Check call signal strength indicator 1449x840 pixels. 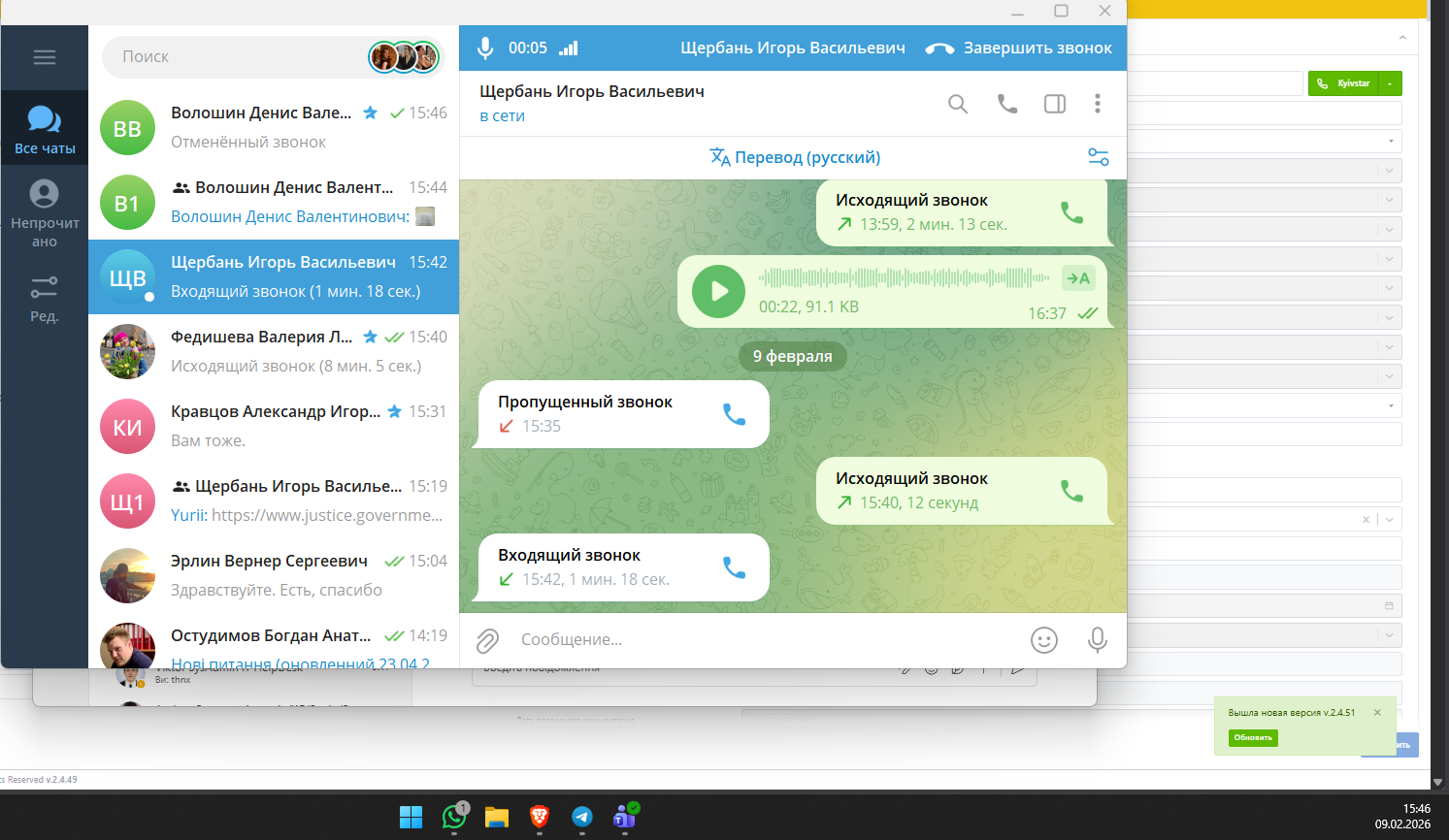[569, 48]
